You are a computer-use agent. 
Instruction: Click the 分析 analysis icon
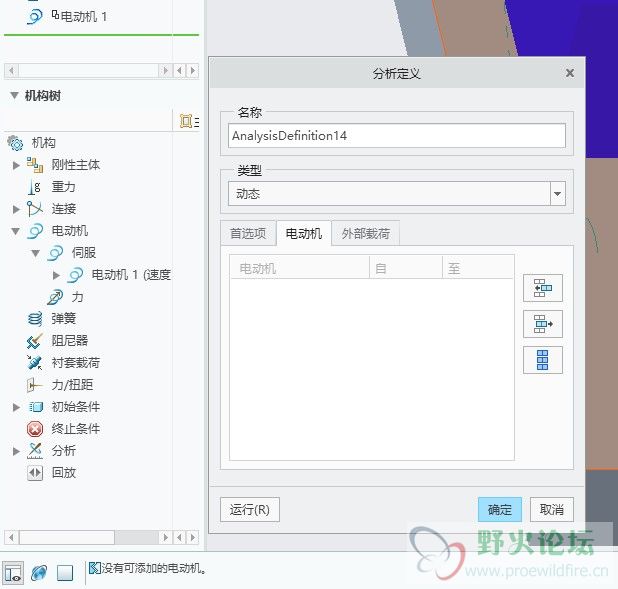click(x=35, y=451)
